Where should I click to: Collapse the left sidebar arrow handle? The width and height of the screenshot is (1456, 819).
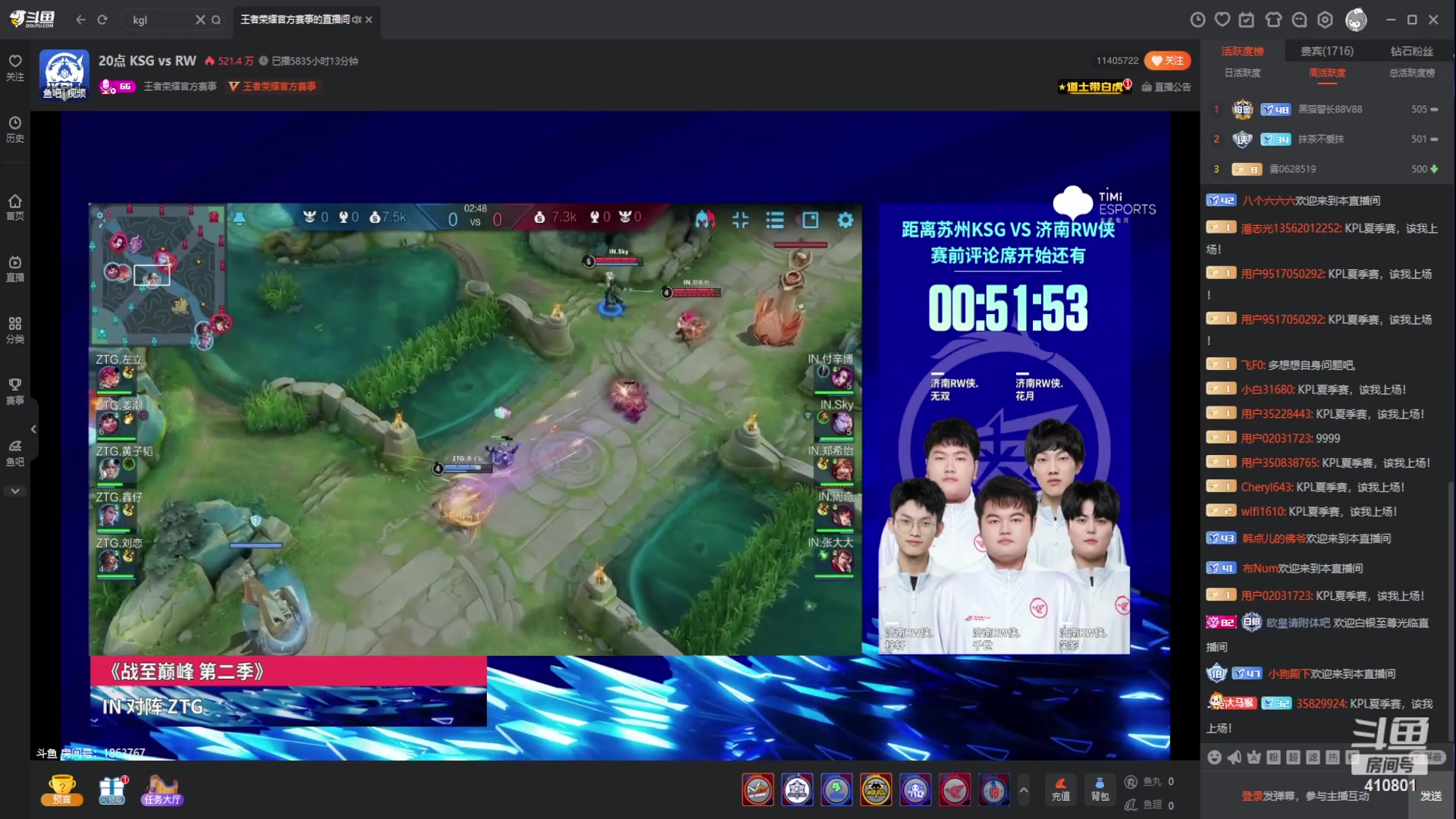point(33,429)
